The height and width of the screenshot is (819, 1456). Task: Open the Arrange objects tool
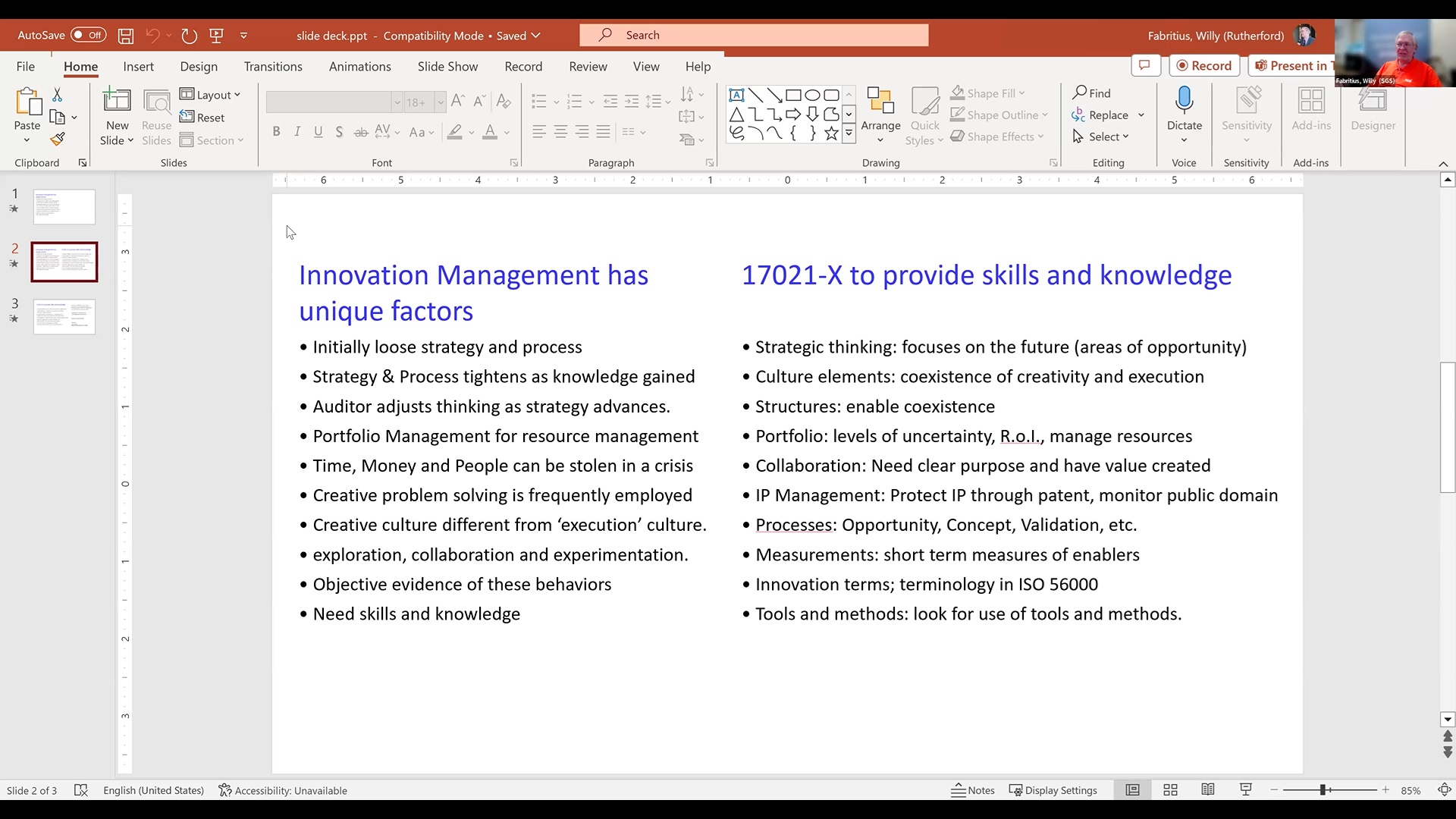pos(880,114)
